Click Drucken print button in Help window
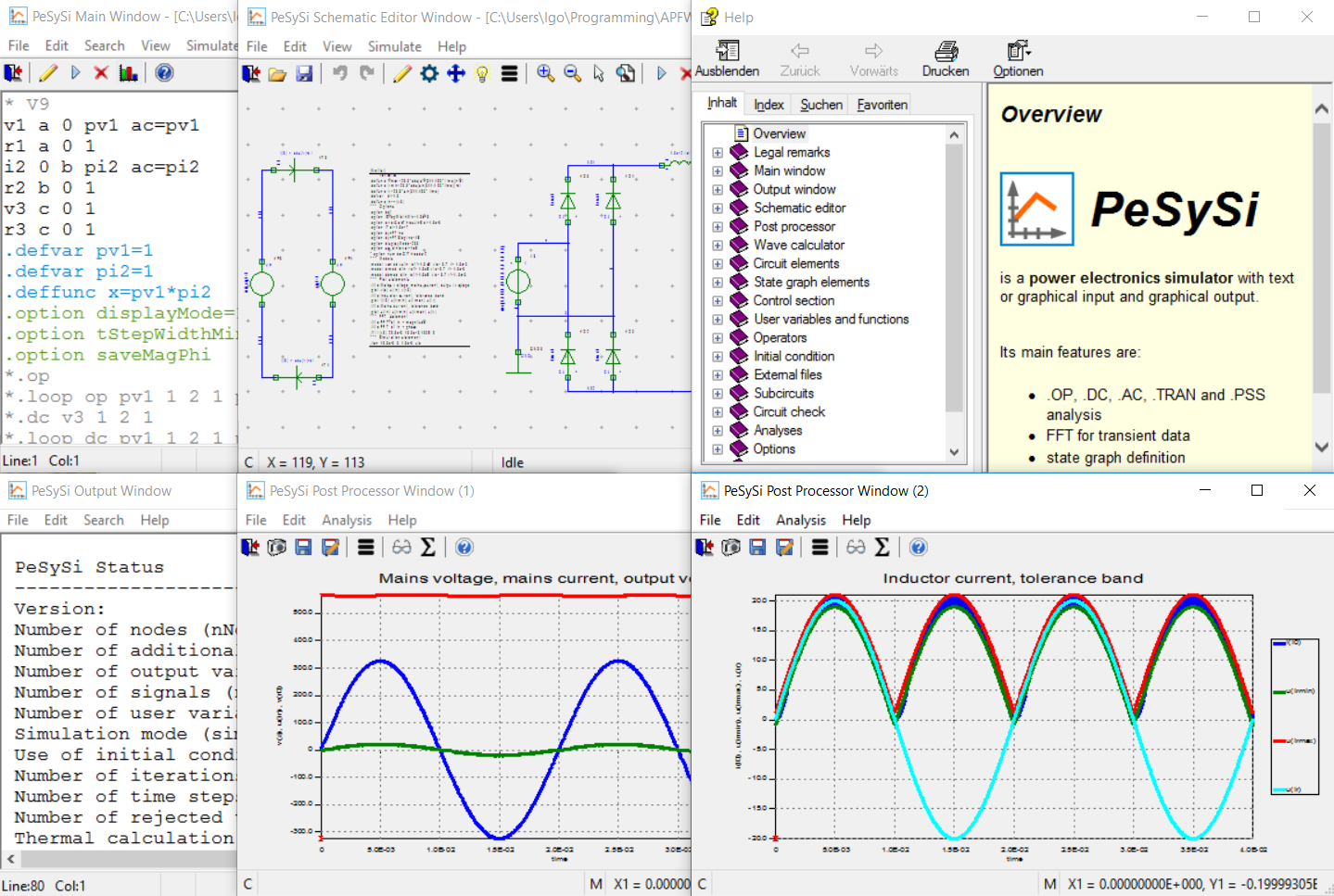Viewport: 1334px width, 896px height. click(946, 59)
